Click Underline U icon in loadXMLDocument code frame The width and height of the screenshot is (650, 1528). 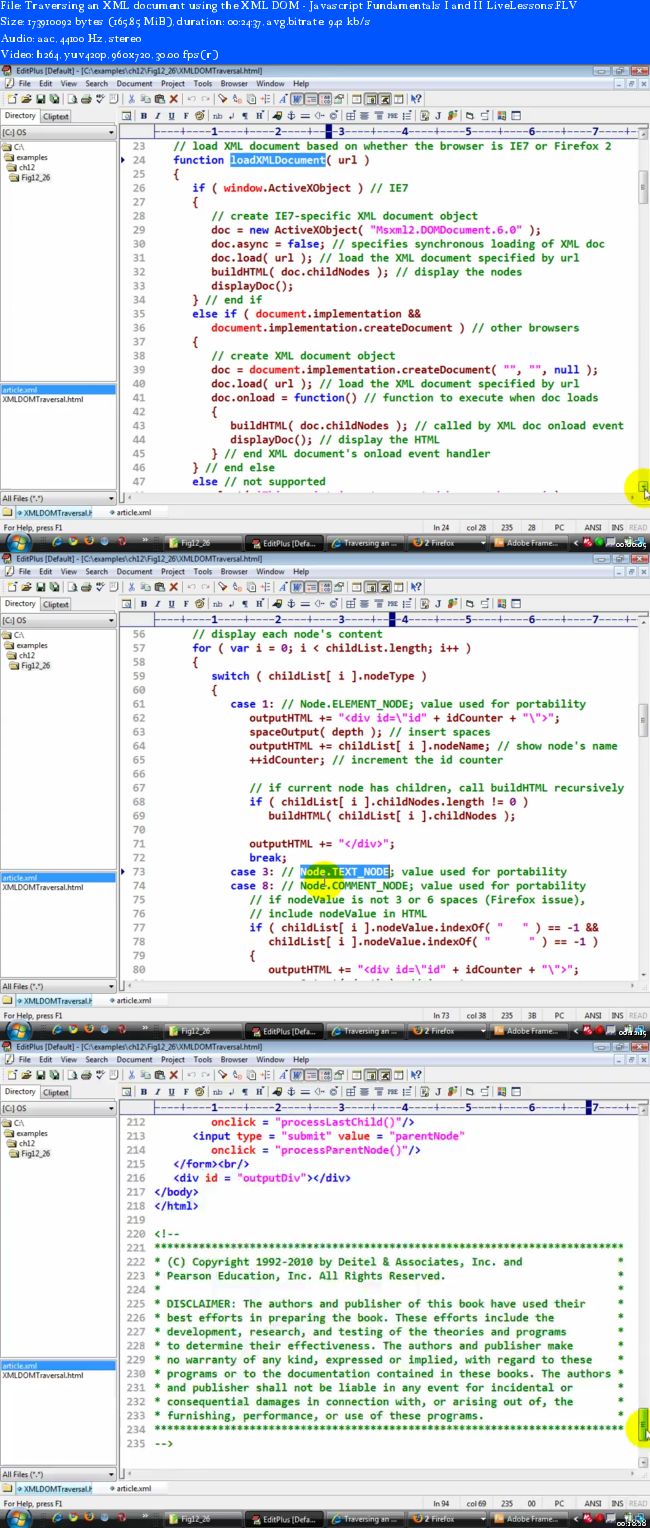click(171, 115)
